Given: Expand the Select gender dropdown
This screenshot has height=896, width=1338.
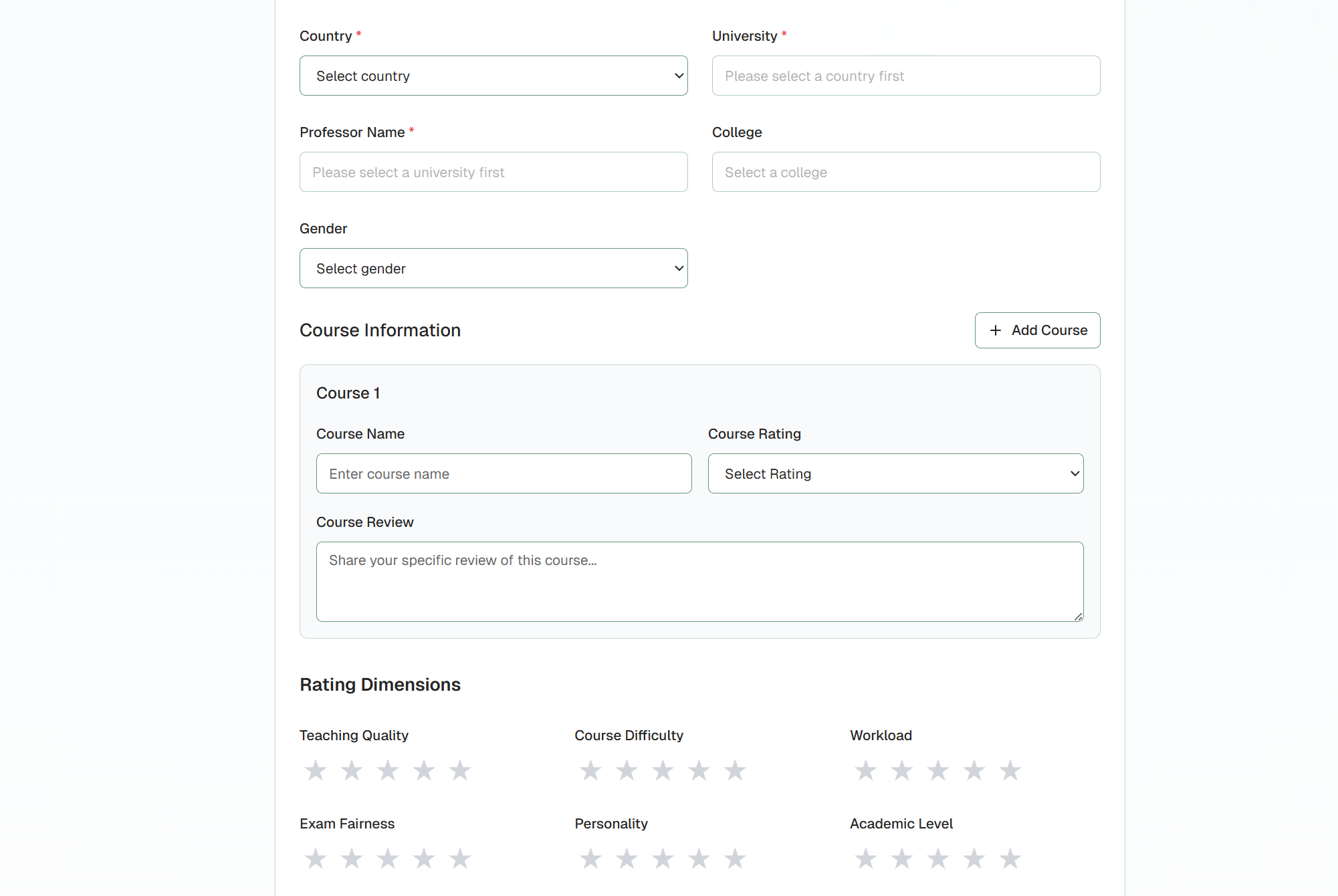Looking at the screenshot, I should point(493,268).
